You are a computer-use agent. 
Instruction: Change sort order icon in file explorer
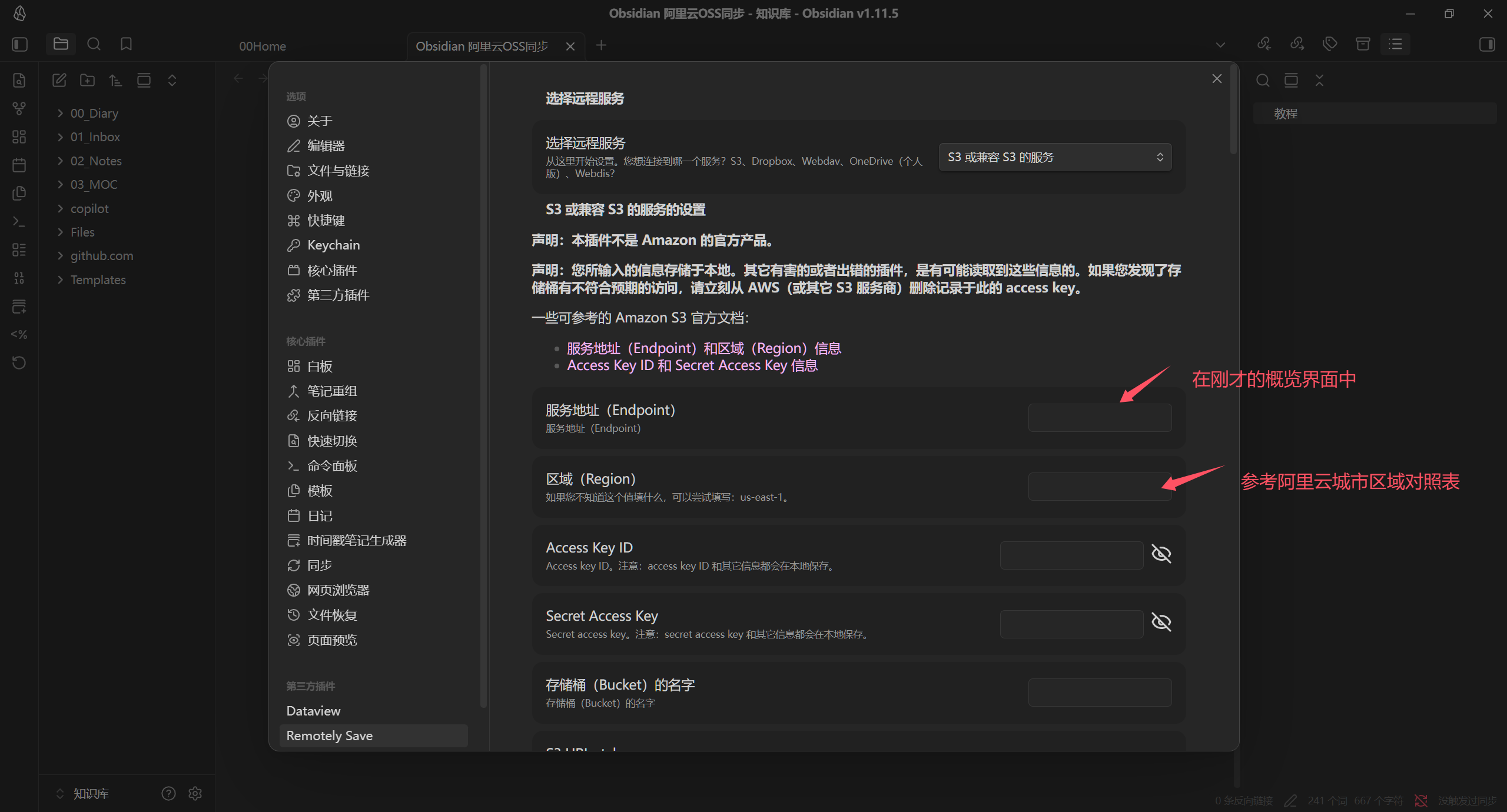(x=115, y=80)
